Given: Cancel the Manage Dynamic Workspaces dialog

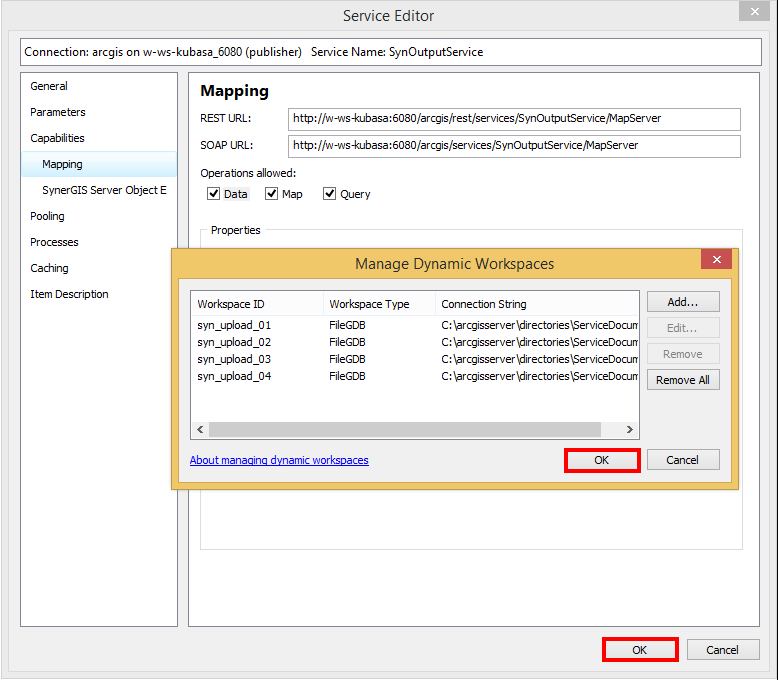Looking at the screenshot, I should pyautogui.click(x=683, y=460).
